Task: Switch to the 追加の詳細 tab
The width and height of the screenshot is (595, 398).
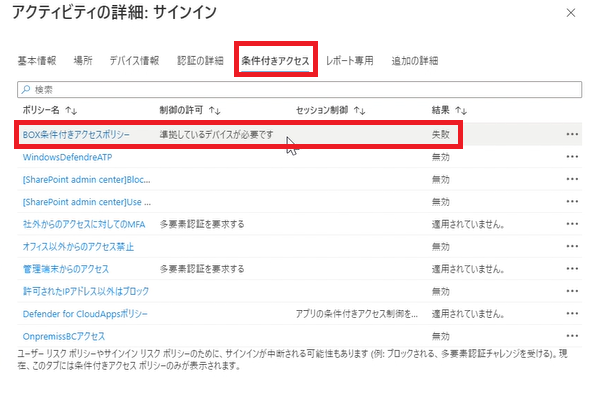Action: tap(415, 61)
